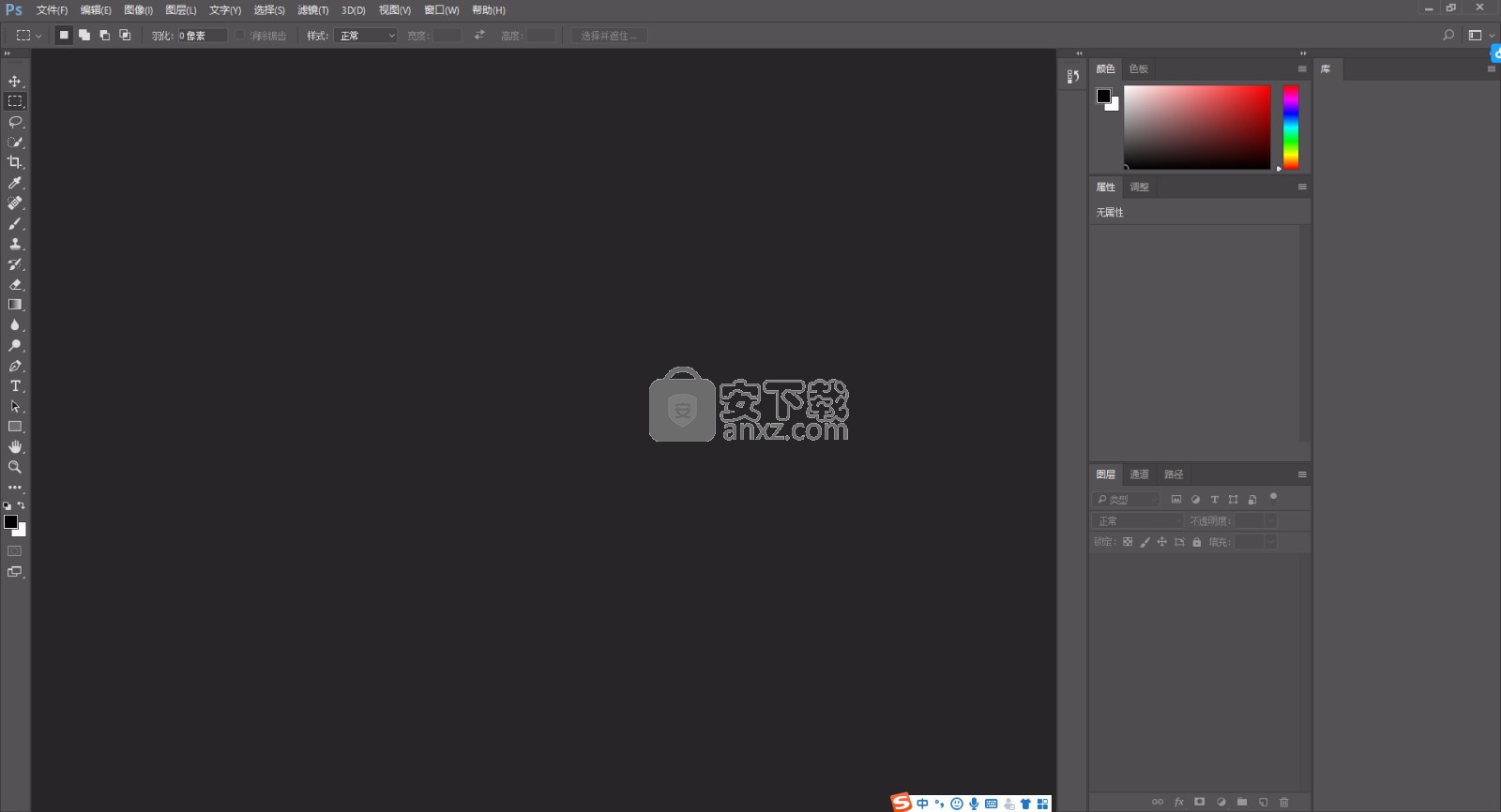Open the Layer menu

pos(180,10)
